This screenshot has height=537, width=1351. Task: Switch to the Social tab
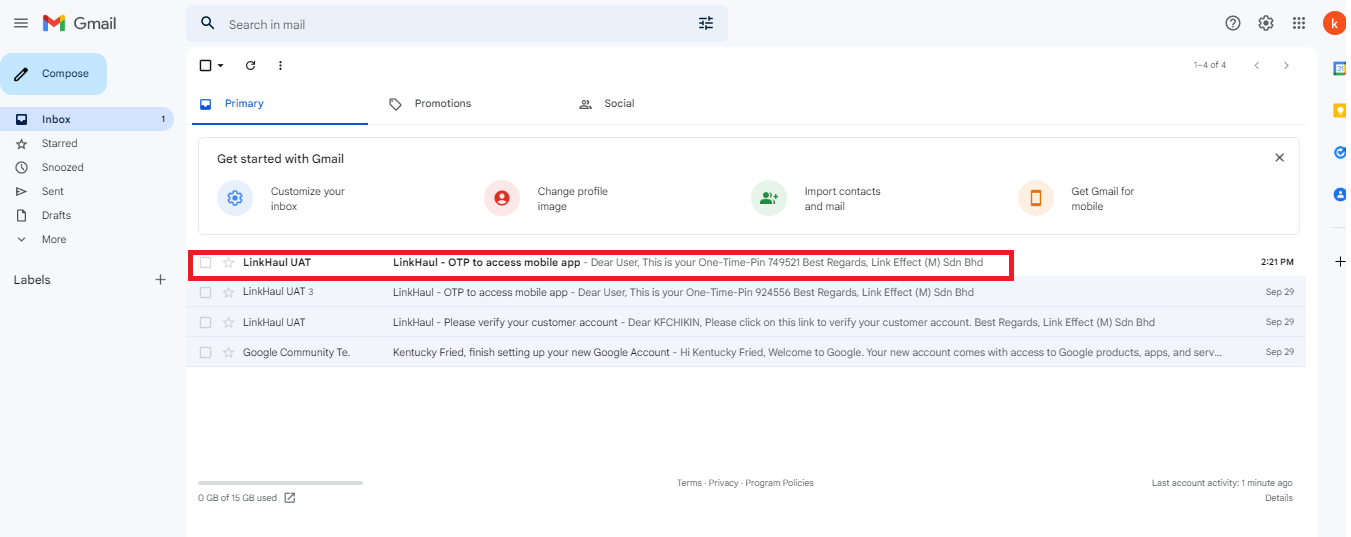click(618, 104)
